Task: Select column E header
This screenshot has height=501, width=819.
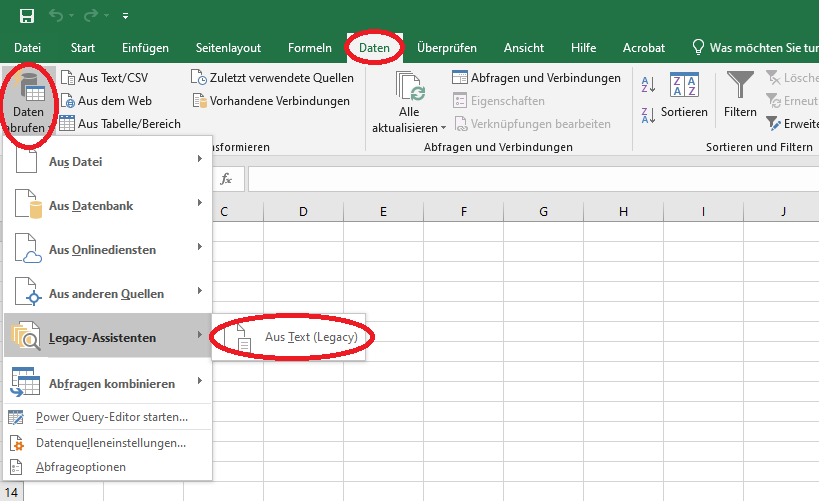Action: (383, 211)
